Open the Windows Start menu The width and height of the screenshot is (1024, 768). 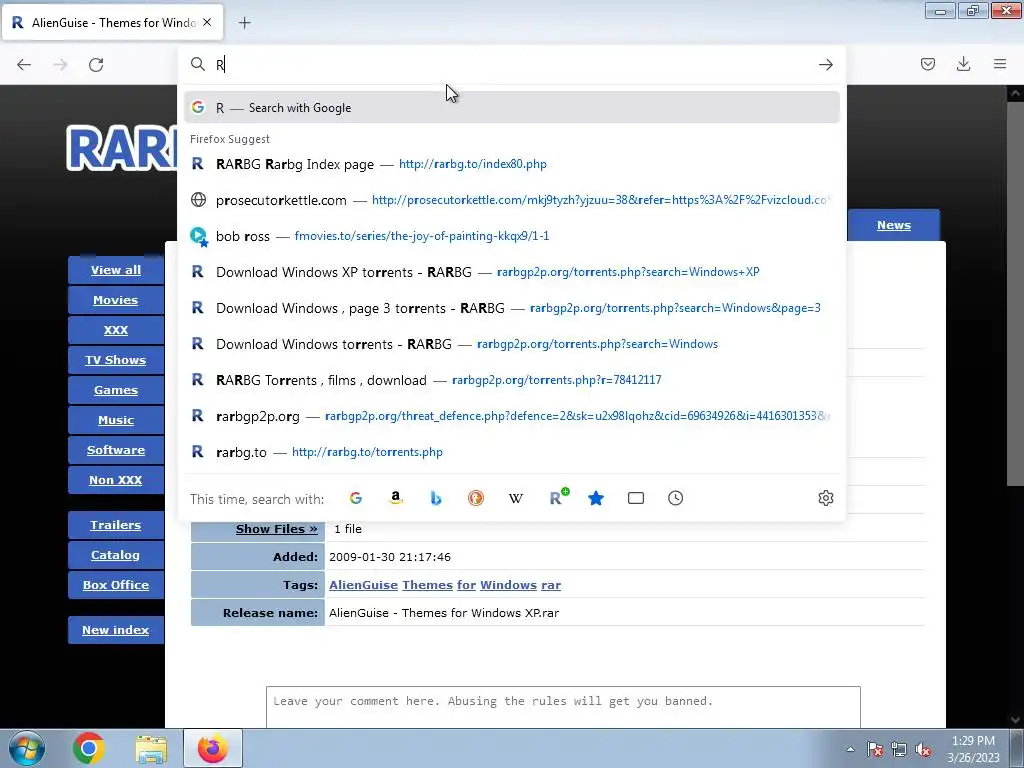[27, 748]
